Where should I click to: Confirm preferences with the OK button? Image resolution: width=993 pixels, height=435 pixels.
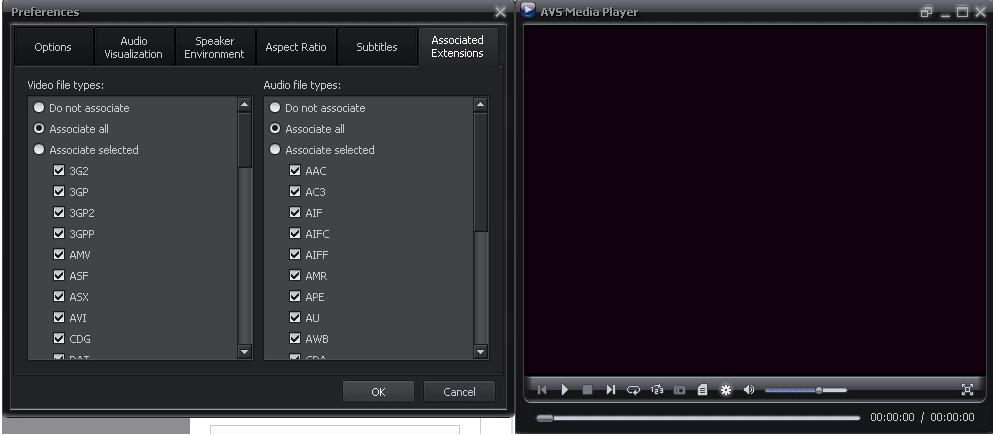[378, 392]
